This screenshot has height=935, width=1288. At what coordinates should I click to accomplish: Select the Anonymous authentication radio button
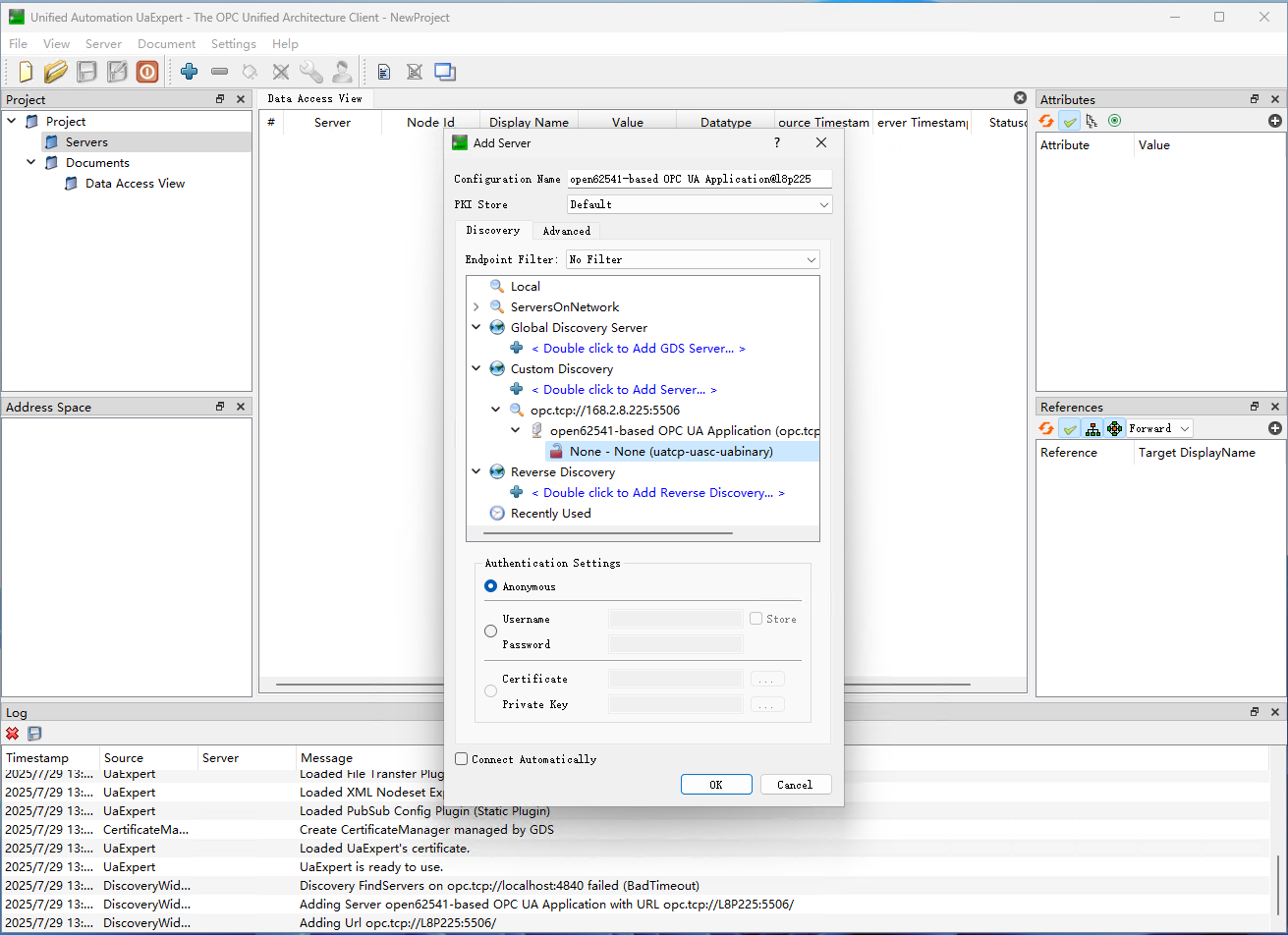(x=491, y=586)
